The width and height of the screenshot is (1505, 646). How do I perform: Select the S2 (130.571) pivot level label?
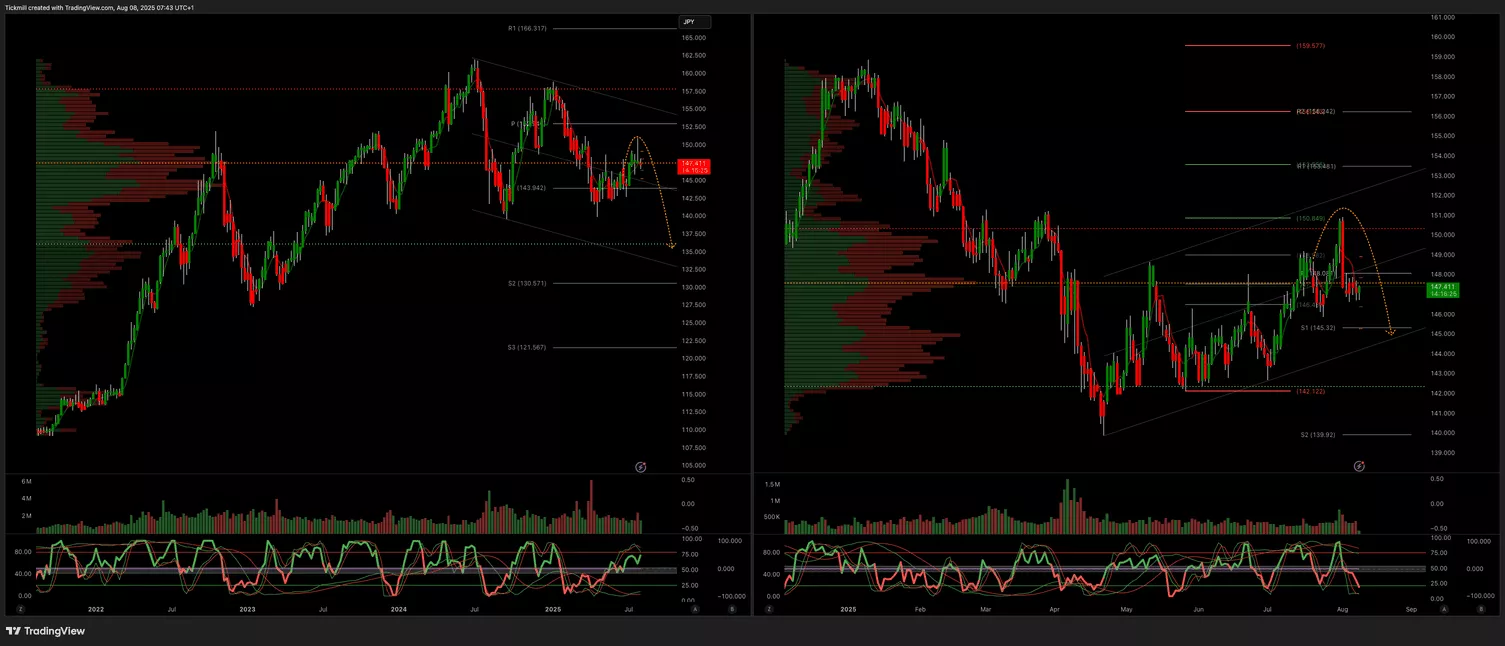527,283
